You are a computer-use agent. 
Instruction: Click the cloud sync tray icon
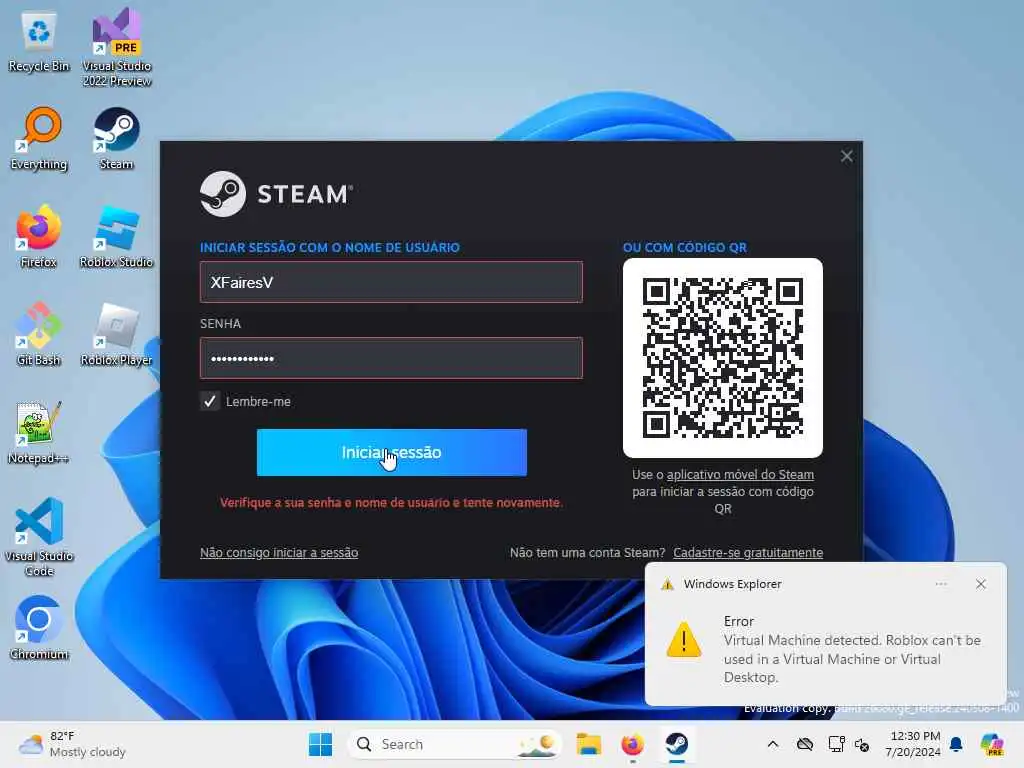(805, 744)
